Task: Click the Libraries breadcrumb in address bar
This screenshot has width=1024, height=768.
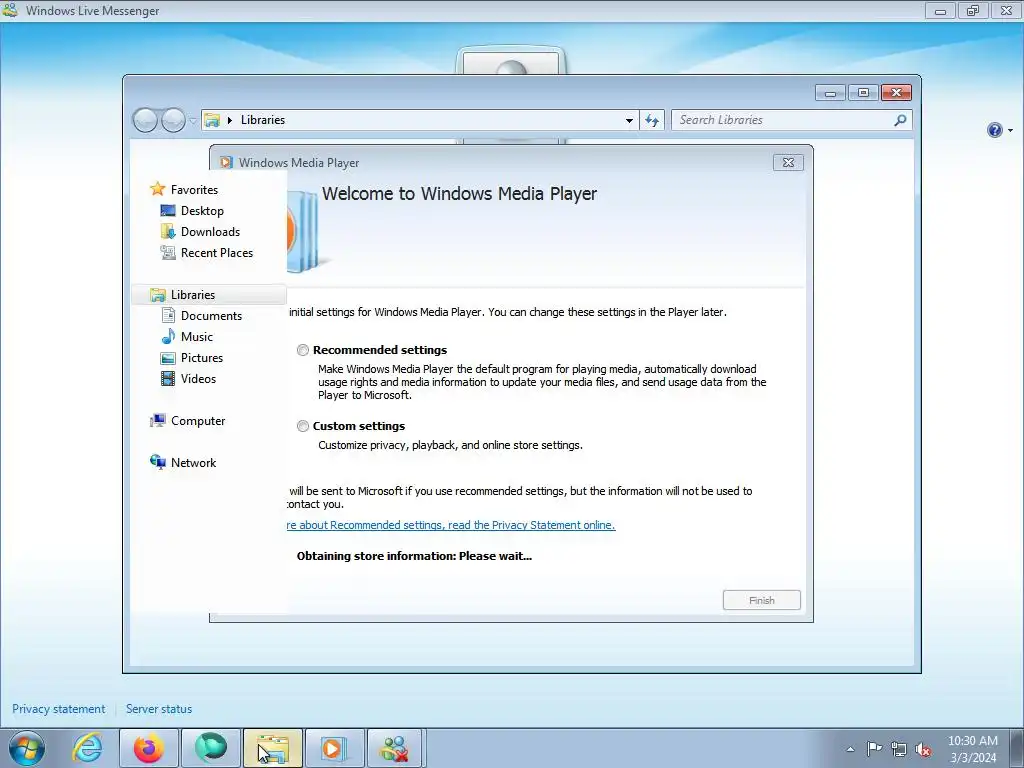Action: tap(263, 120)
